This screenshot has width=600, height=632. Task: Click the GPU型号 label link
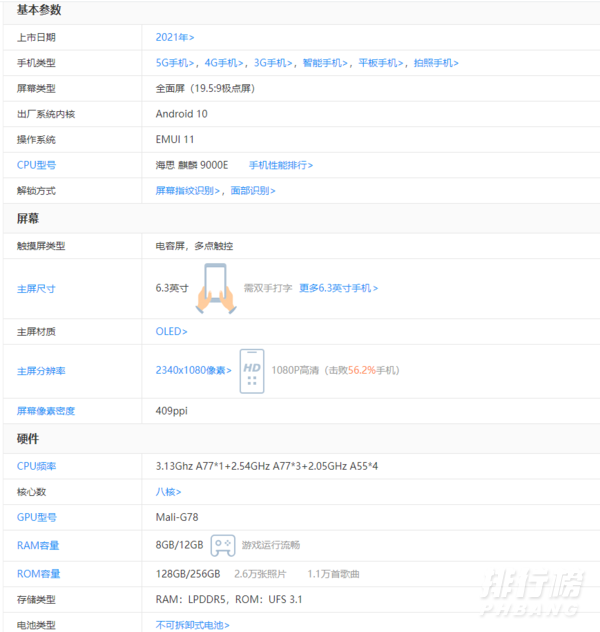[x=37, y=518]
